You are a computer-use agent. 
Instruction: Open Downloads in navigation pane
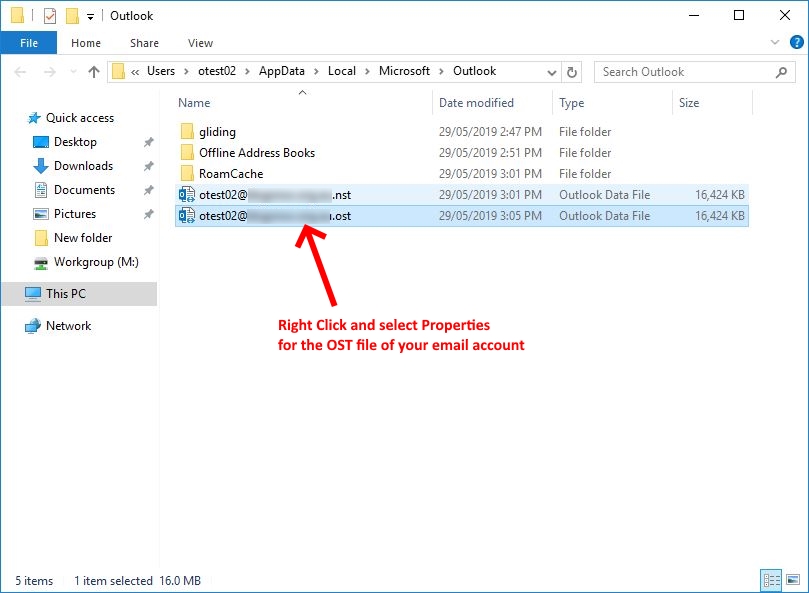pyautogui.click(x=83, y=166)
